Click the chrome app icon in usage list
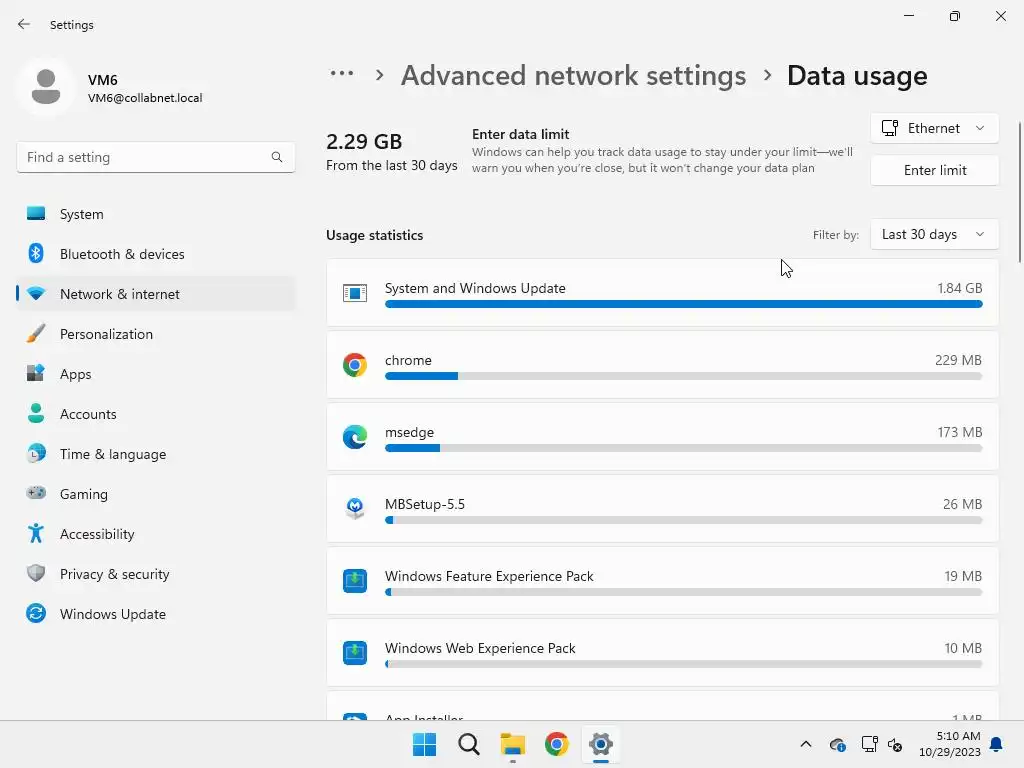 point(354,365)
